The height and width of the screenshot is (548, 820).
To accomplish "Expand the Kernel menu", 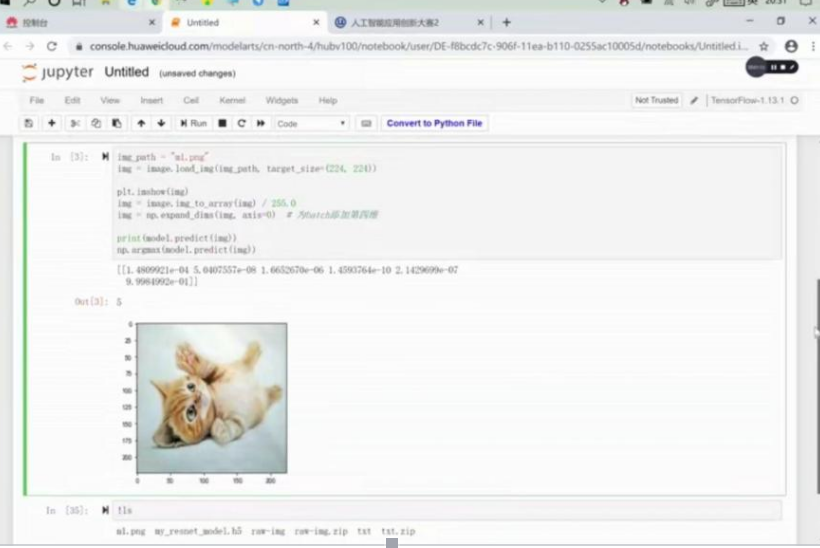I will coord(232,100).
